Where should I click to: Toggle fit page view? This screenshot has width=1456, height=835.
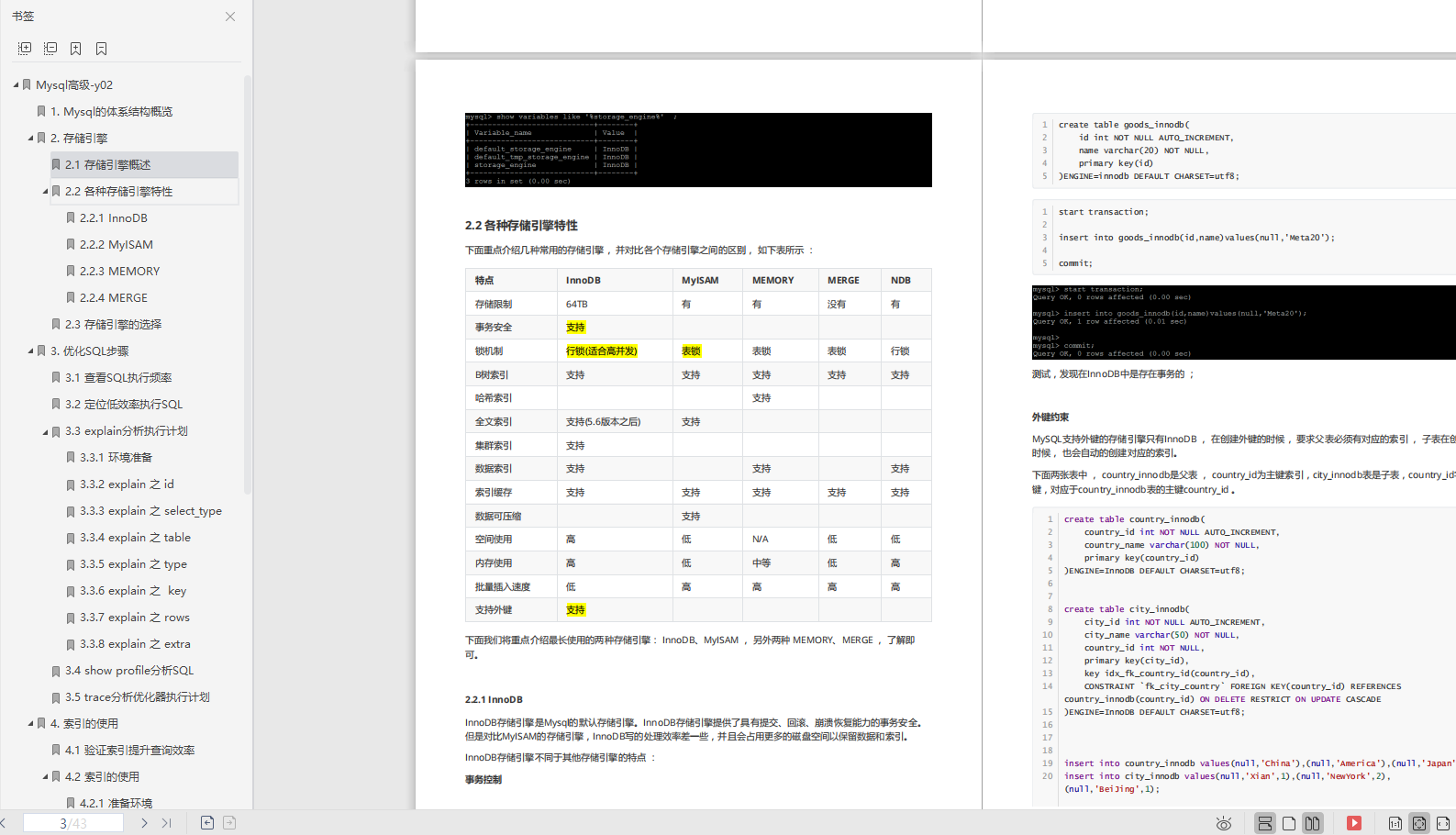point(1419,823)
